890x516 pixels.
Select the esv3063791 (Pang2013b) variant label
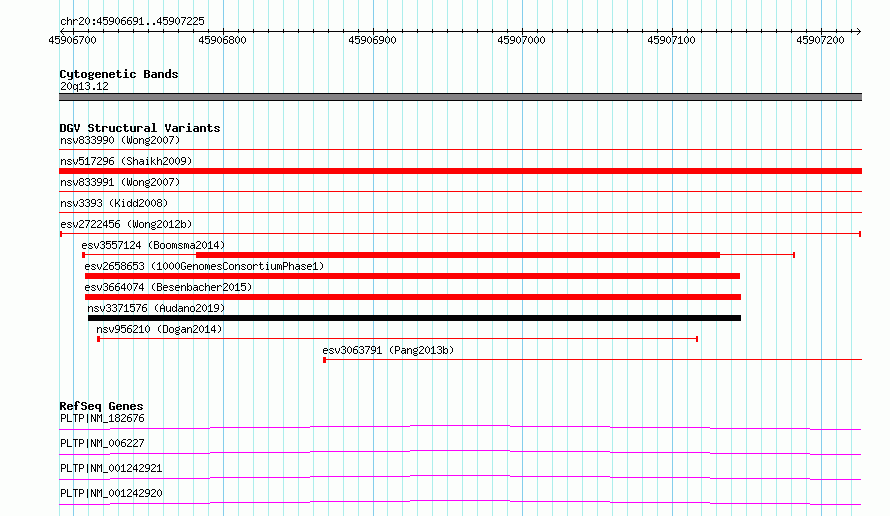[388, 350]
